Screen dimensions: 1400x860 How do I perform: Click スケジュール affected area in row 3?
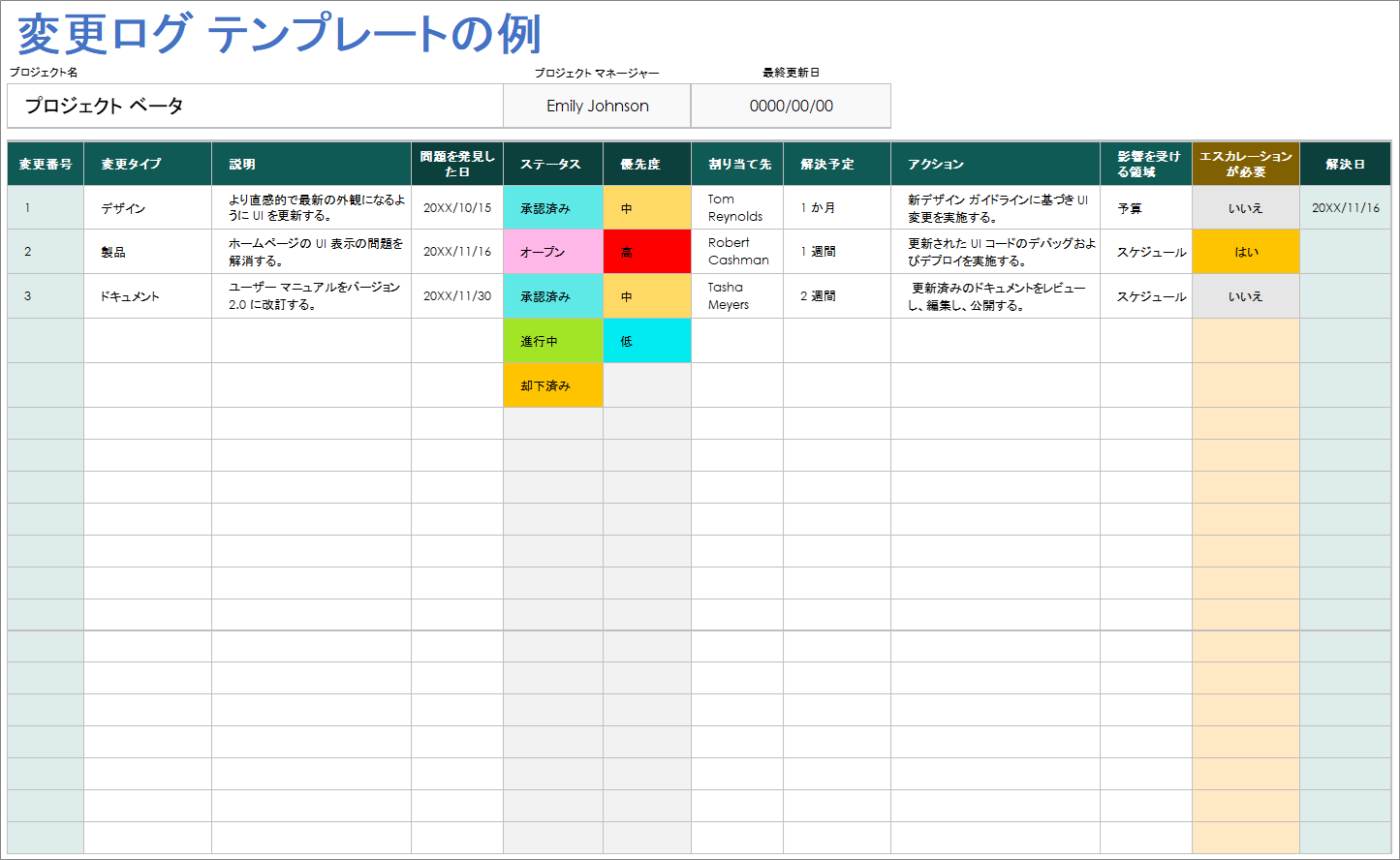[1146, 296]
